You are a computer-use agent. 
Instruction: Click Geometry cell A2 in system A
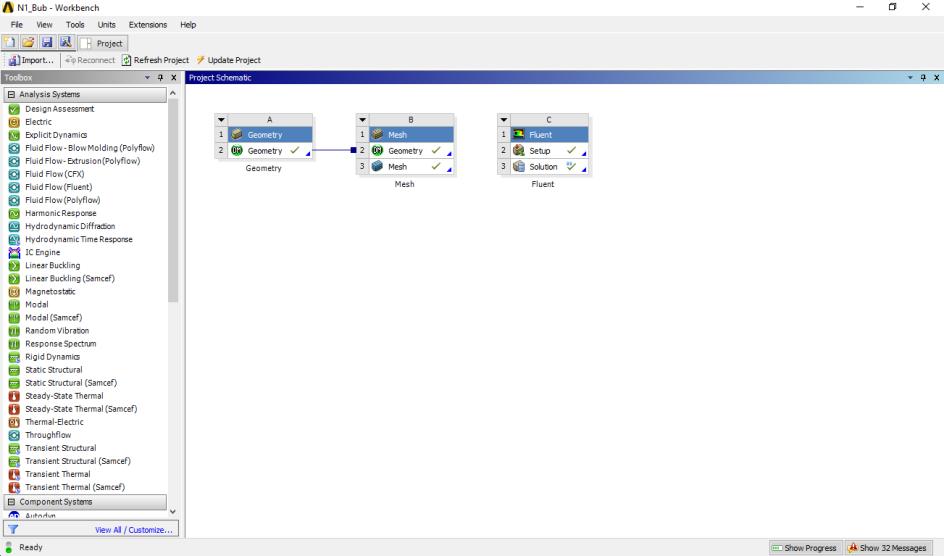[270, 150]
